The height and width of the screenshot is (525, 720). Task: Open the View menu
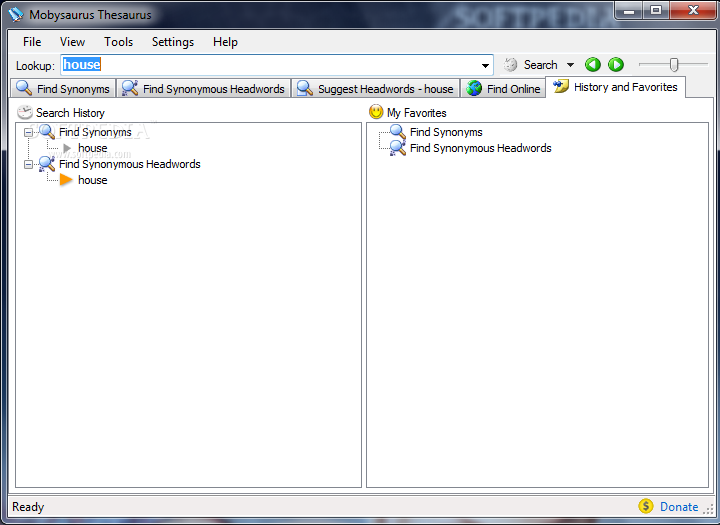coord(72,42)
